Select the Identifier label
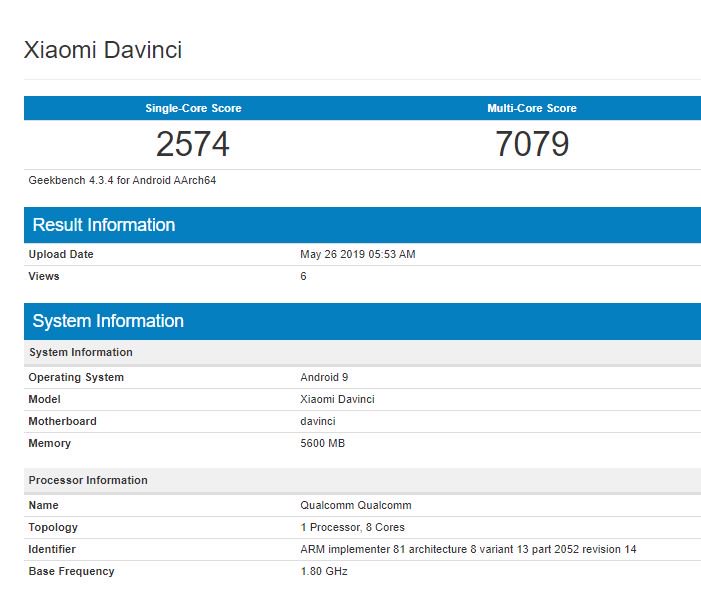The width and height of the screenshot is (701, 593). point(52,549)
